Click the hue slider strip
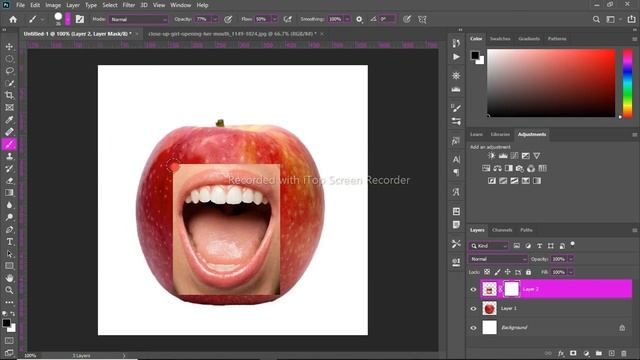This screenshot has width=640, height=360. click(627, 83)
